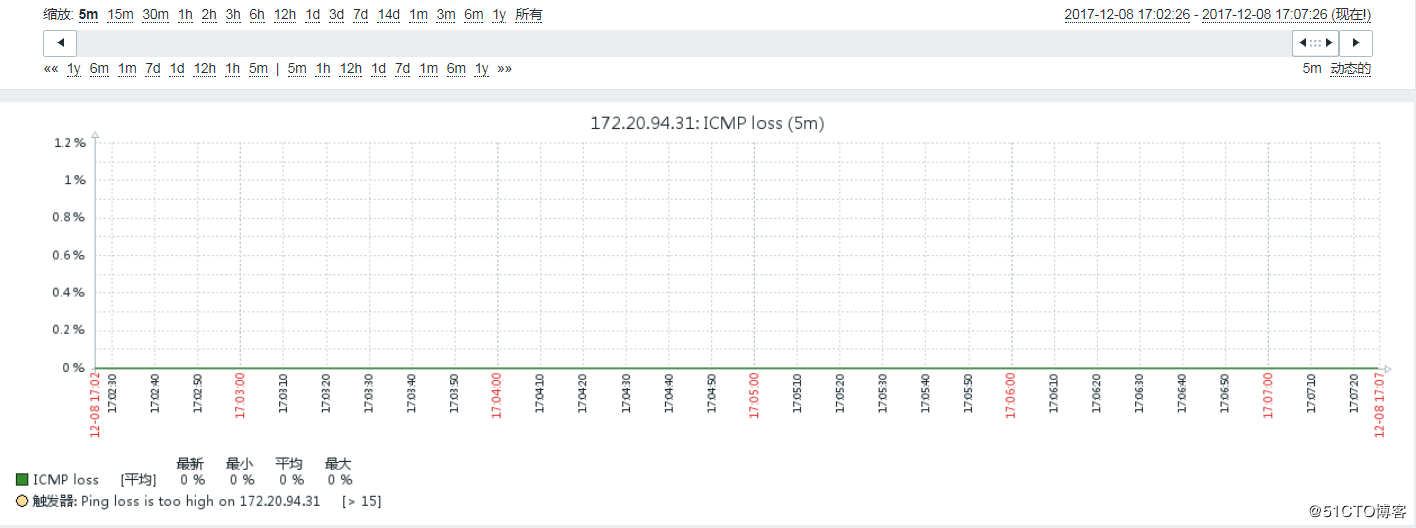
Task: Click the grey time scrollbar track
Action: pyautogui.click(x=684, y=43)
